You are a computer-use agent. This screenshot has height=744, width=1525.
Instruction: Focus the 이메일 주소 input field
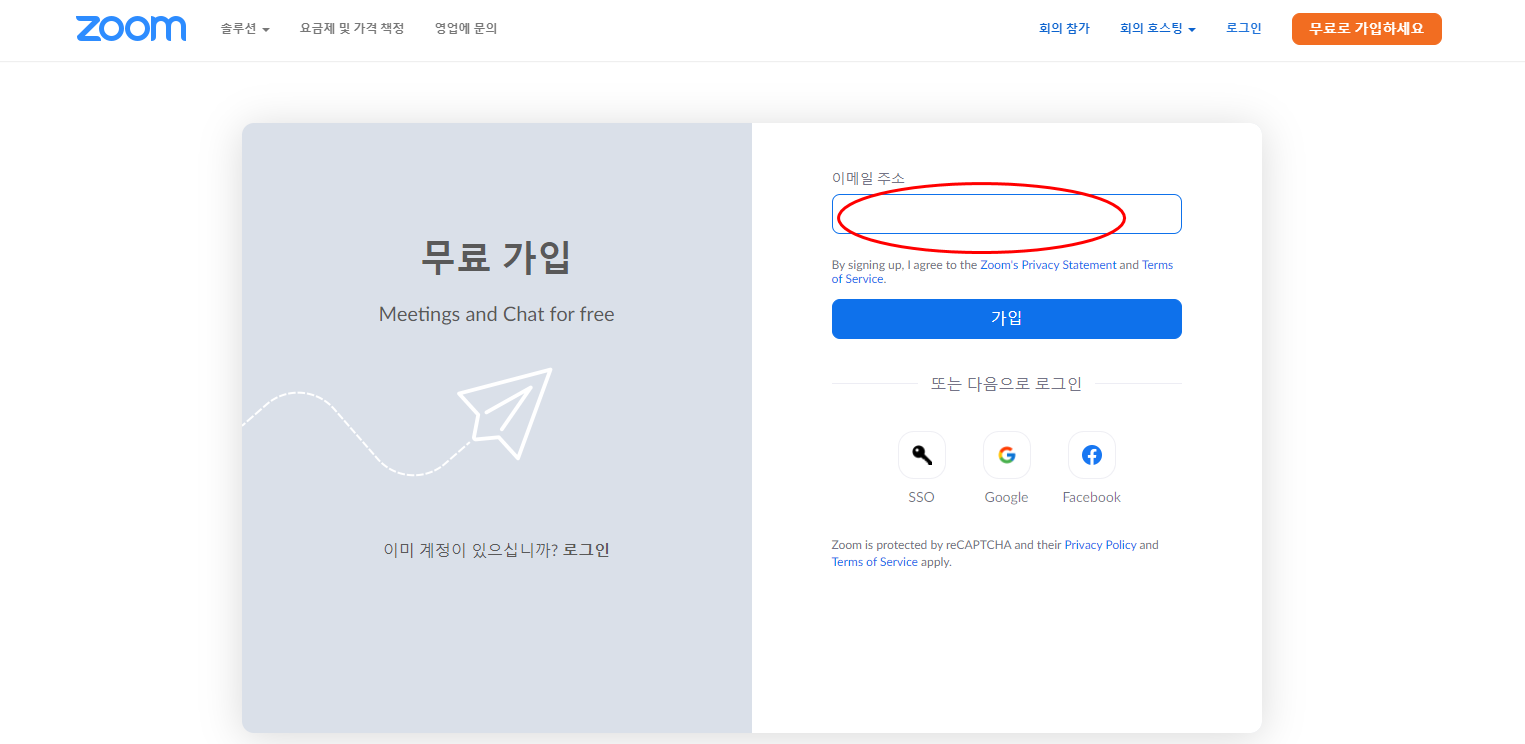[1006, 214]
